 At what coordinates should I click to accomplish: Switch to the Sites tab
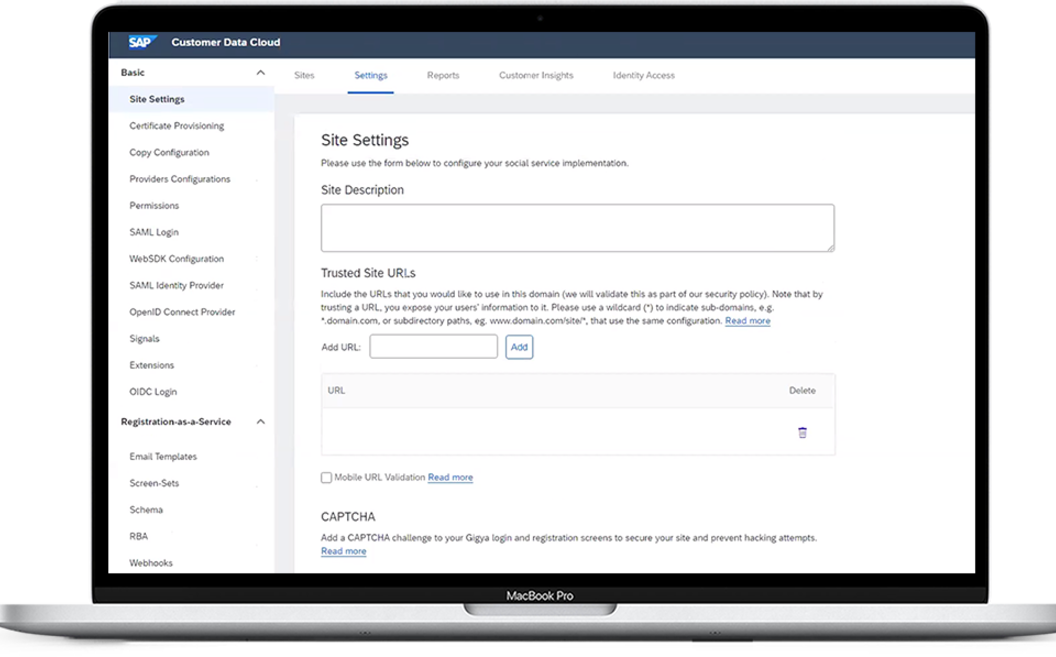304,76
